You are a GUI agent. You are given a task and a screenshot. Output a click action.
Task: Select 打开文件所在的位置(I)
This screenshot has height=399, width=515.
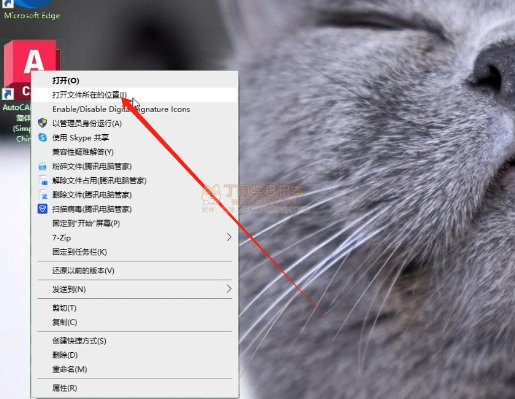(134, 95)
